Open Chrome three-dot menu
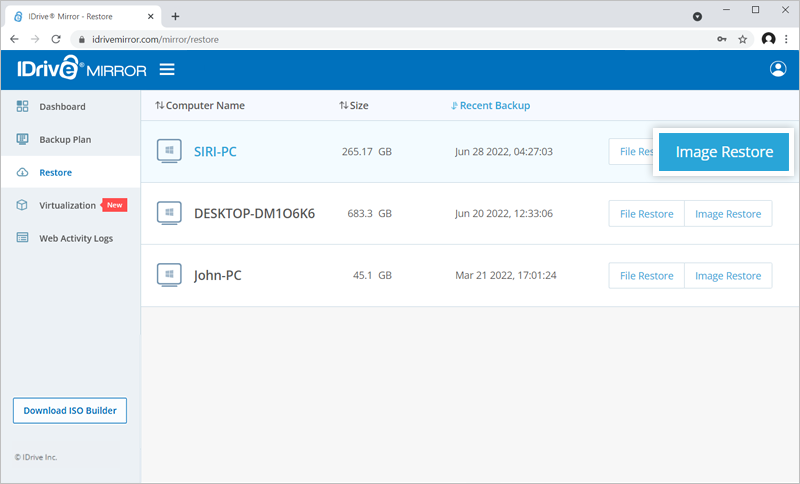The image size is (800, 484). click(x=786, y=39)
